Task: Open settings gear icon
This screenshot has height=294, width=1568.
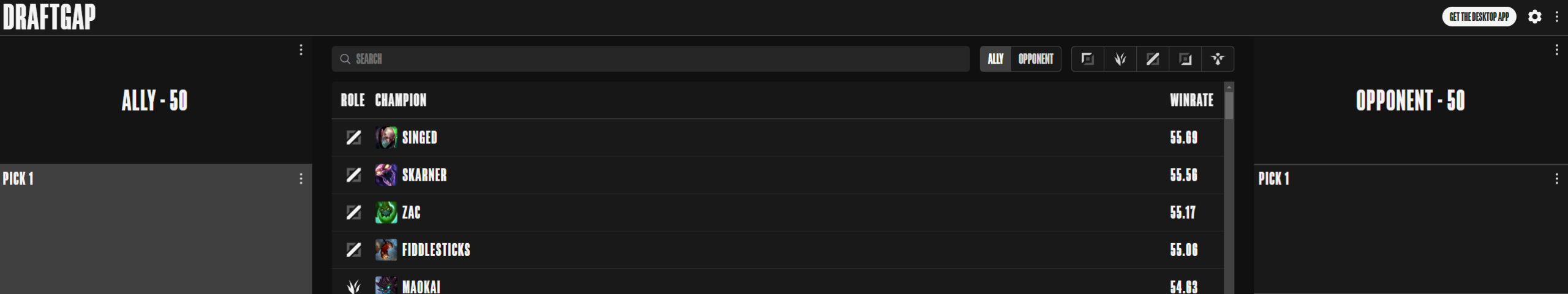Action: click(1534, 17)
